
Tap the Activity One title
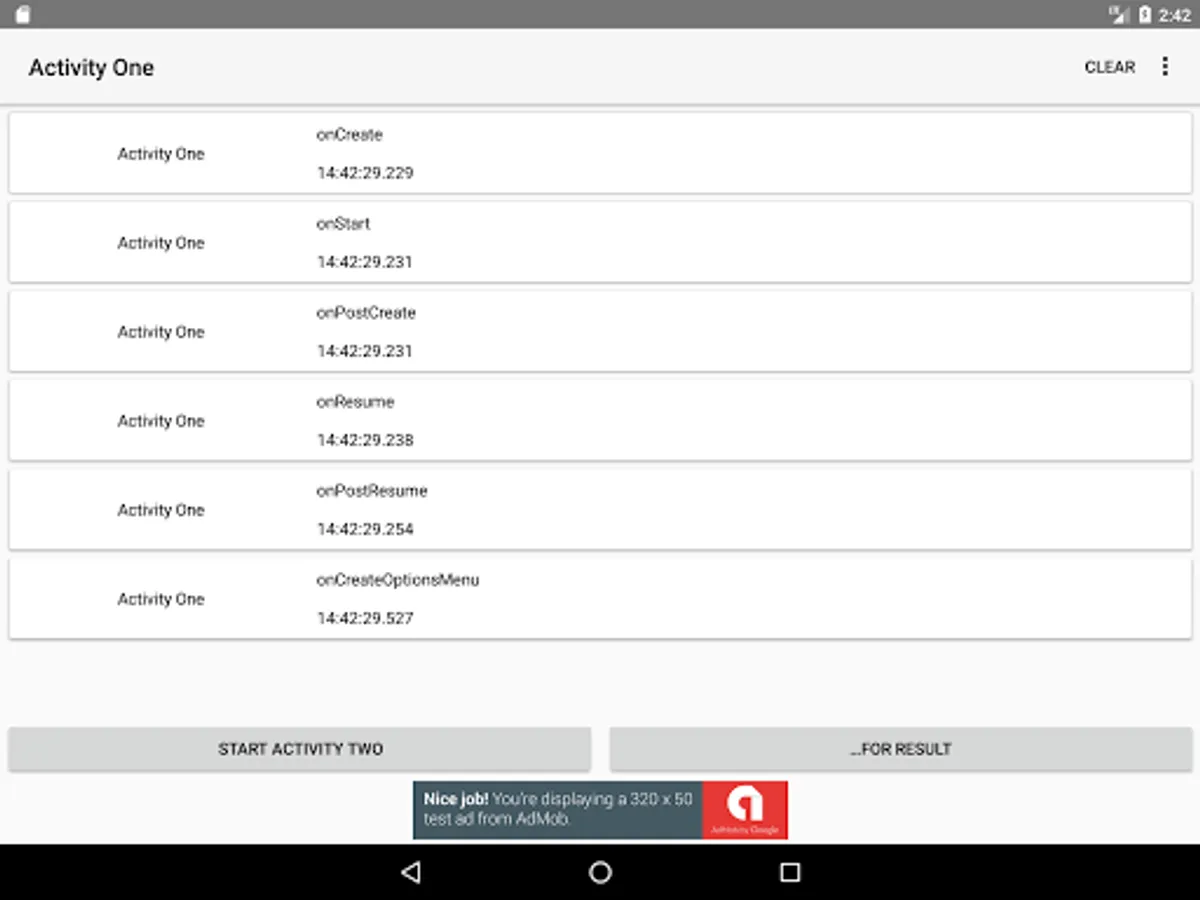[91, 67]
